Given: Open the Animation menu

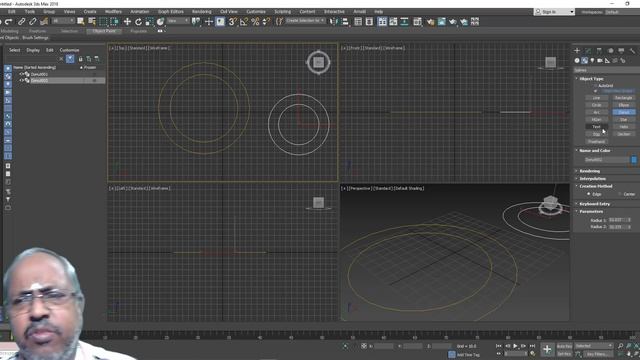Looking at the screenshot, I should click(x=139, y=11).
